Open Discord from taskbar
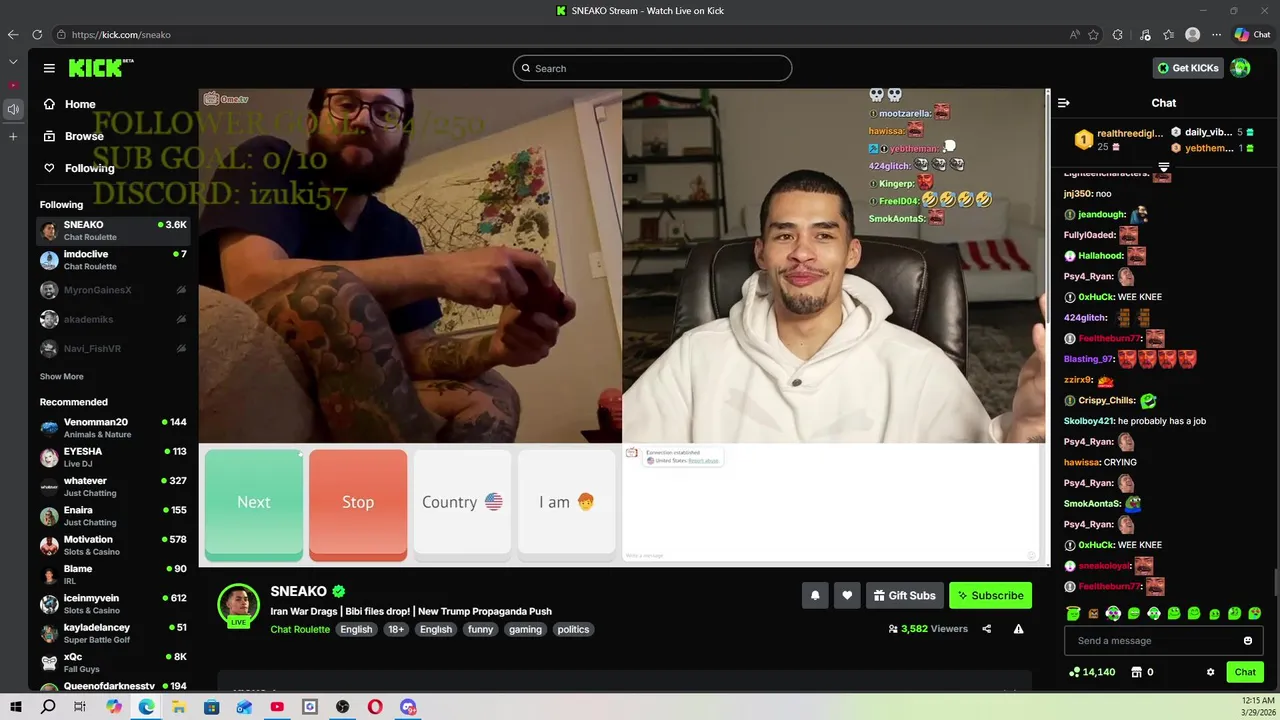1280x720 pixels. 408,707
